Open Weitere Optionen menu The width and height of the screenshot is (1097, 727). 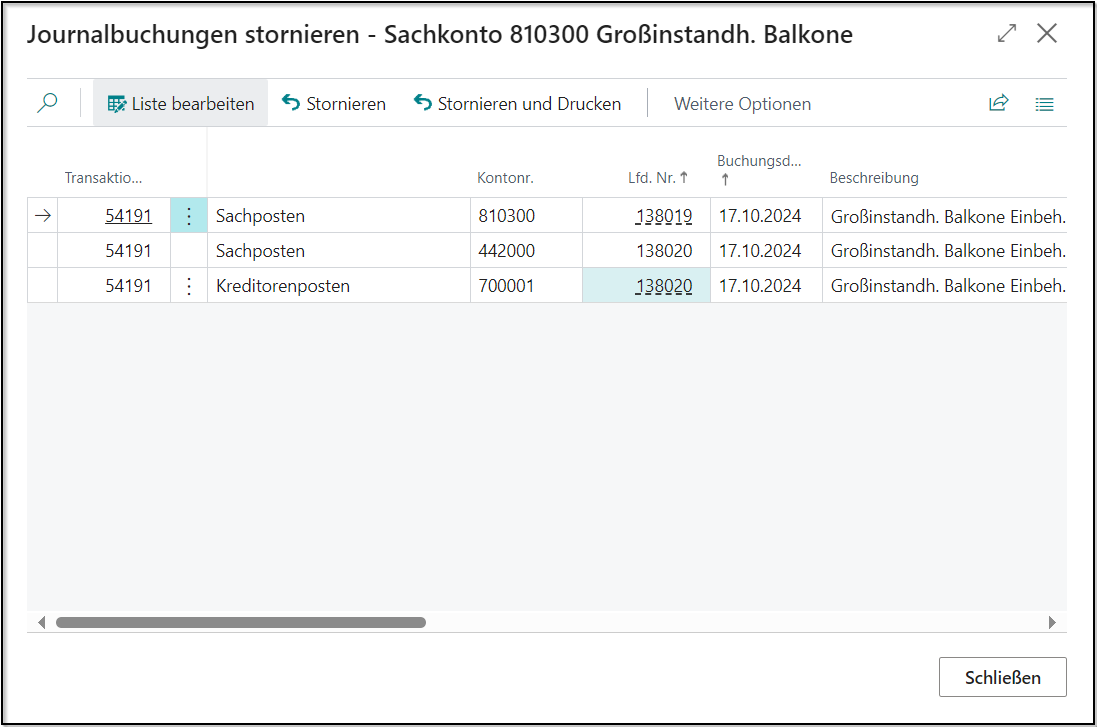(x=742, y=104)
